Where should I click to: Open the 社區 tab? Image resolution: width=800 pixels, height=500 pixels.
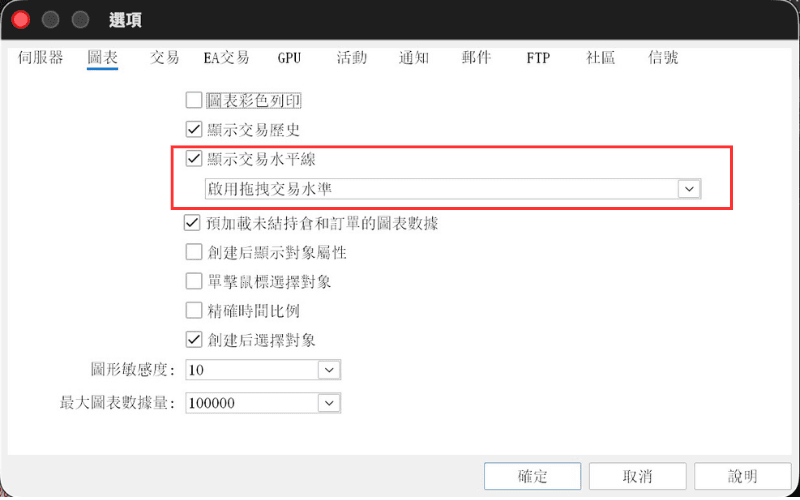point(601,58)
